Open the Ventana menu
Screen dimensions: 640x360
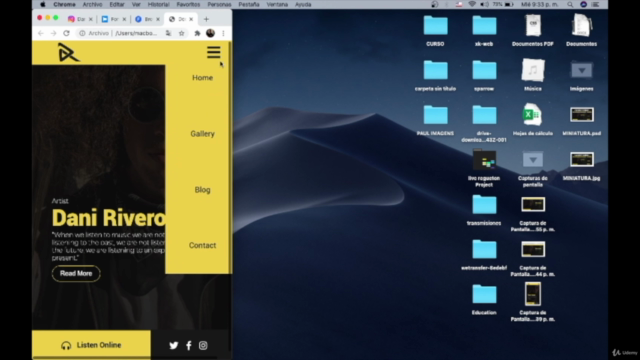click(277, 4)
